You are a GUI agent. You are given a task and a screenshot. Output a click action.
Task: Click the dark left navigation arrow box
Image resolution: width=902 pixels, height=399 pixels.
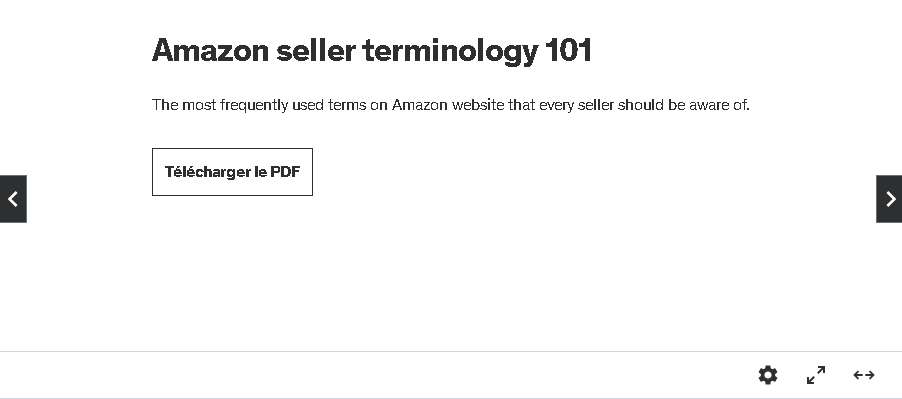click(13, 199)
